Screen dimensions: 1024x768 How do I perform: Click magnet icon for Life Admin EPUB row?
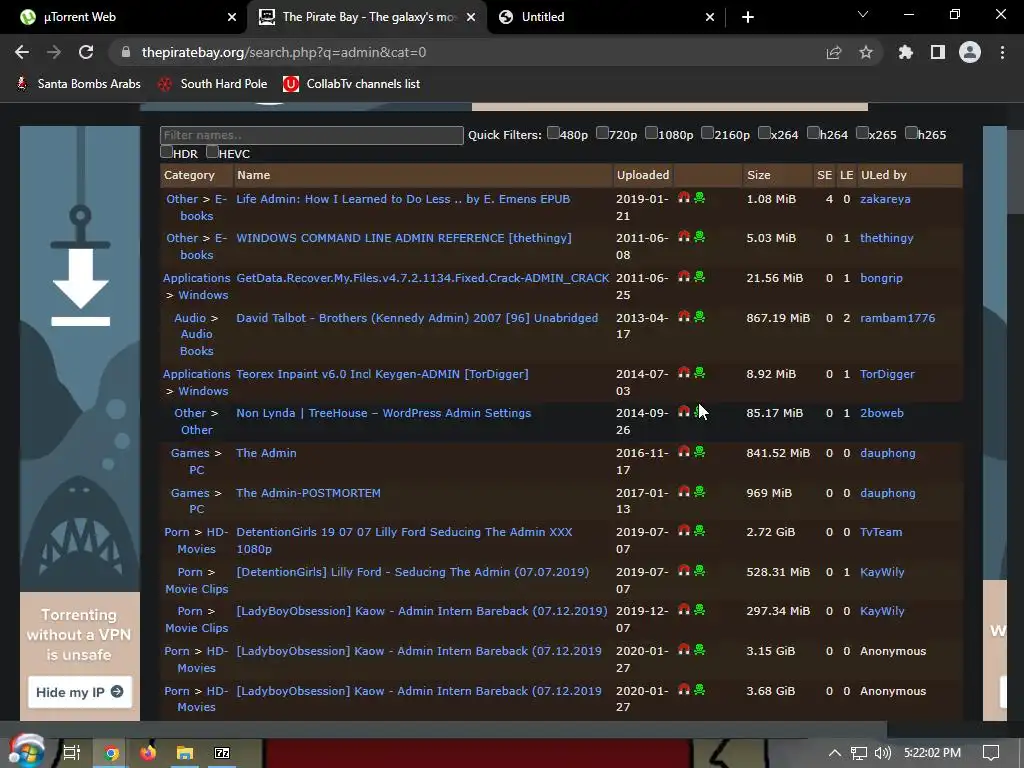tap(684, 197)
